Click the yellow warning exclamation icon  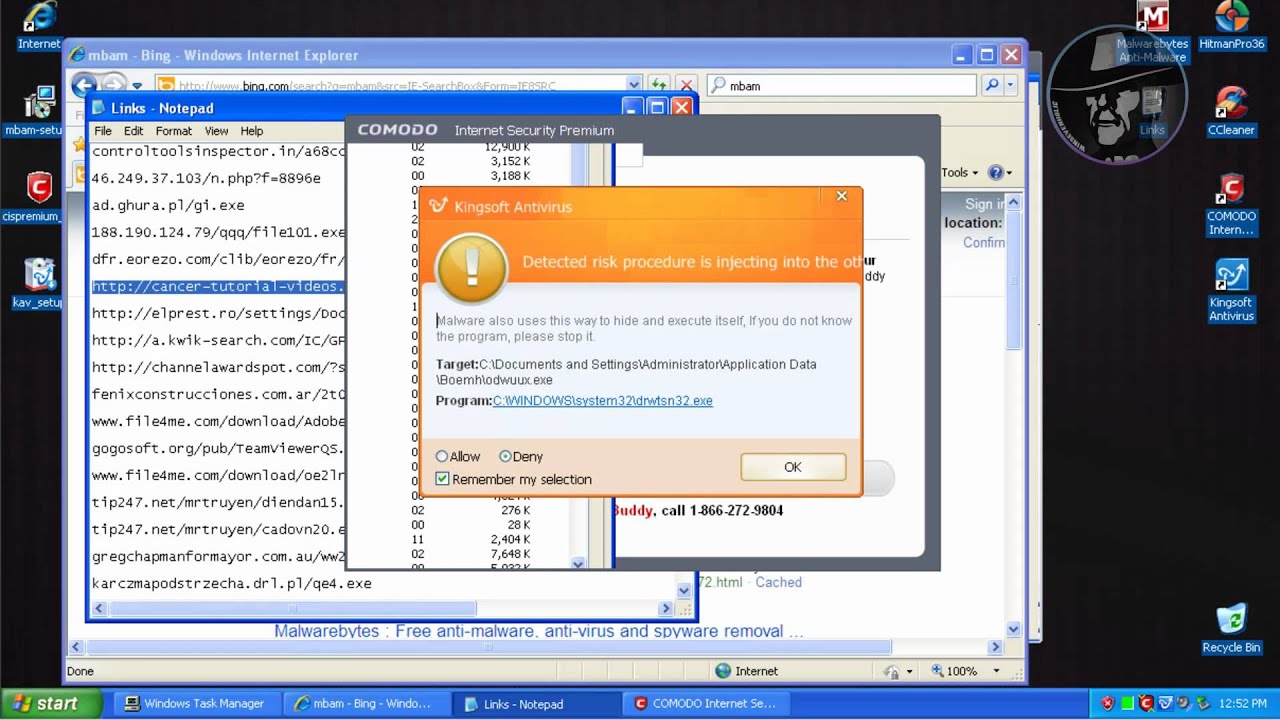(x=472, y=267)
